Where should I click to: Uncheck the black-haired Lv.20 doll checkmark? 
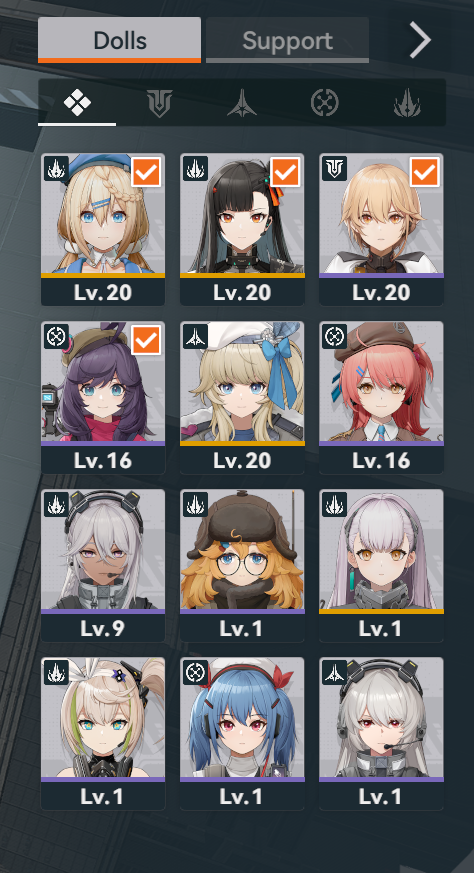(285, 171)
